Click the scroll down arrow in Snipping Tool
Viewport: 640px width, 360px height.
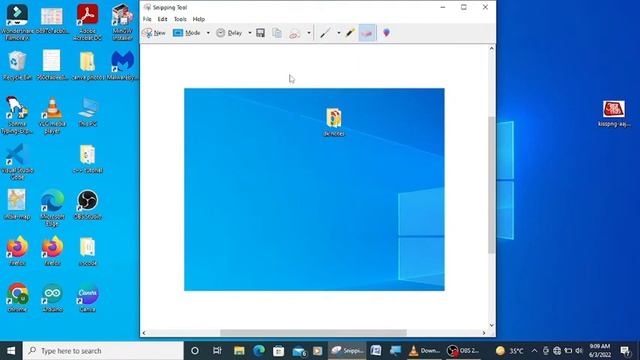click(x=491, y=325)
